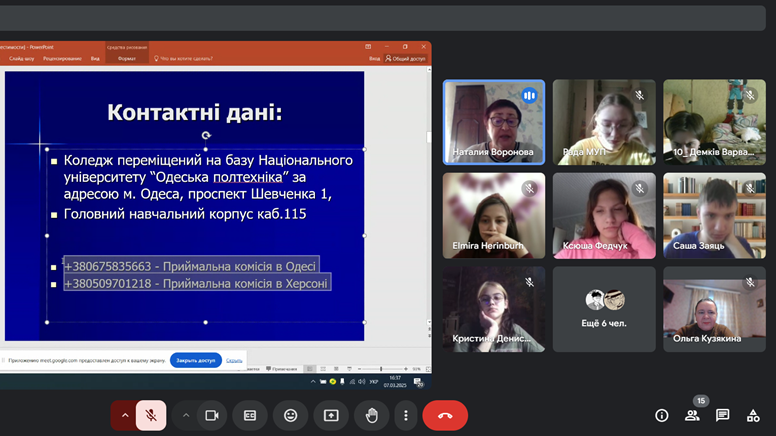Screen dimensions: 776x436
Task: Switch to Normal view in PowerPoint status bar
Action: pos(310,369)
